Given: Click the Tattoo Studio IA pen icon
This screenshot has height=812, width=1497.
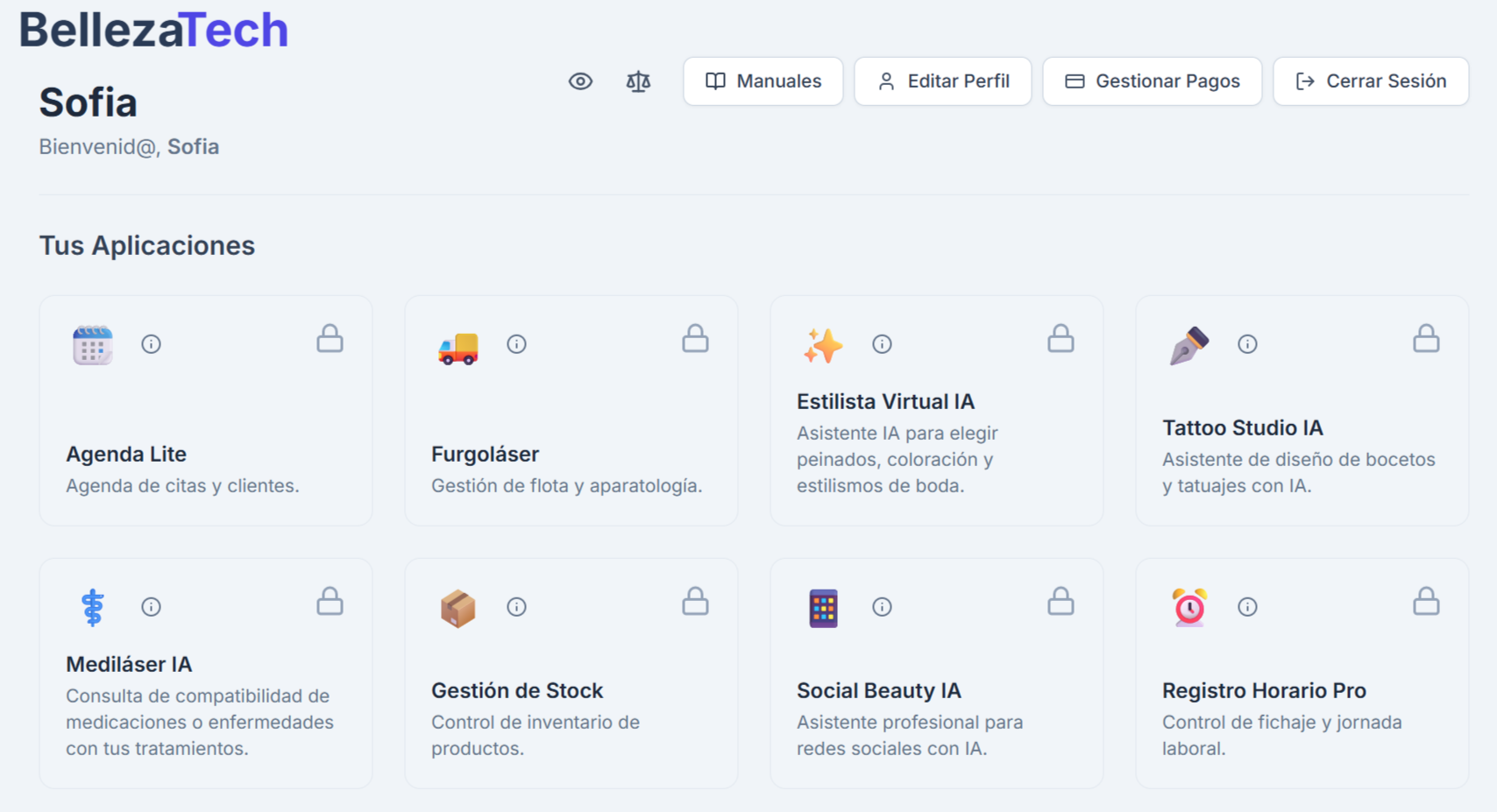Looking at the screenshot, I should [x=1188, y=345].
